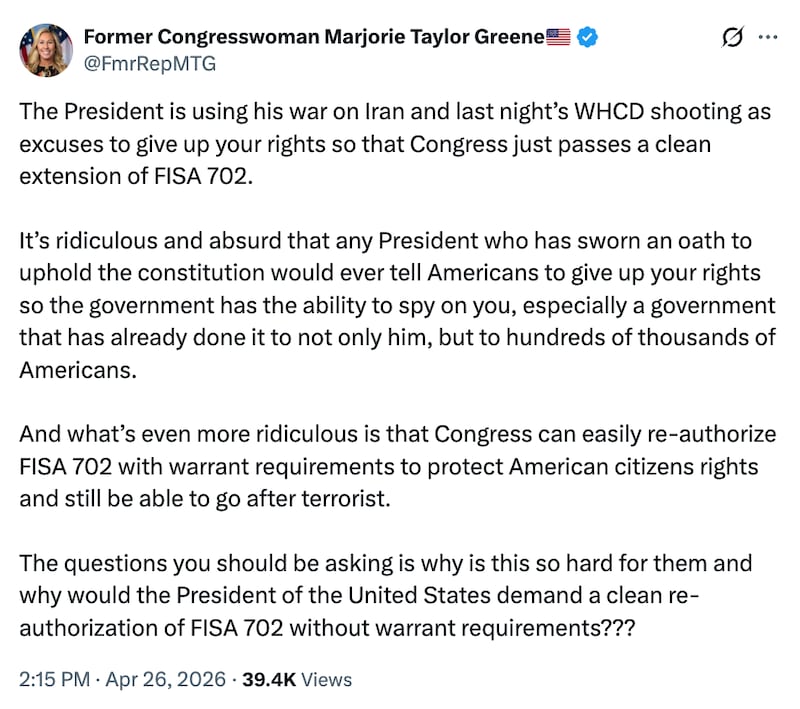This screenshot has width=800, height=709.
Task: Open the three-dot more options menu
Action: [x=768, y=38]
